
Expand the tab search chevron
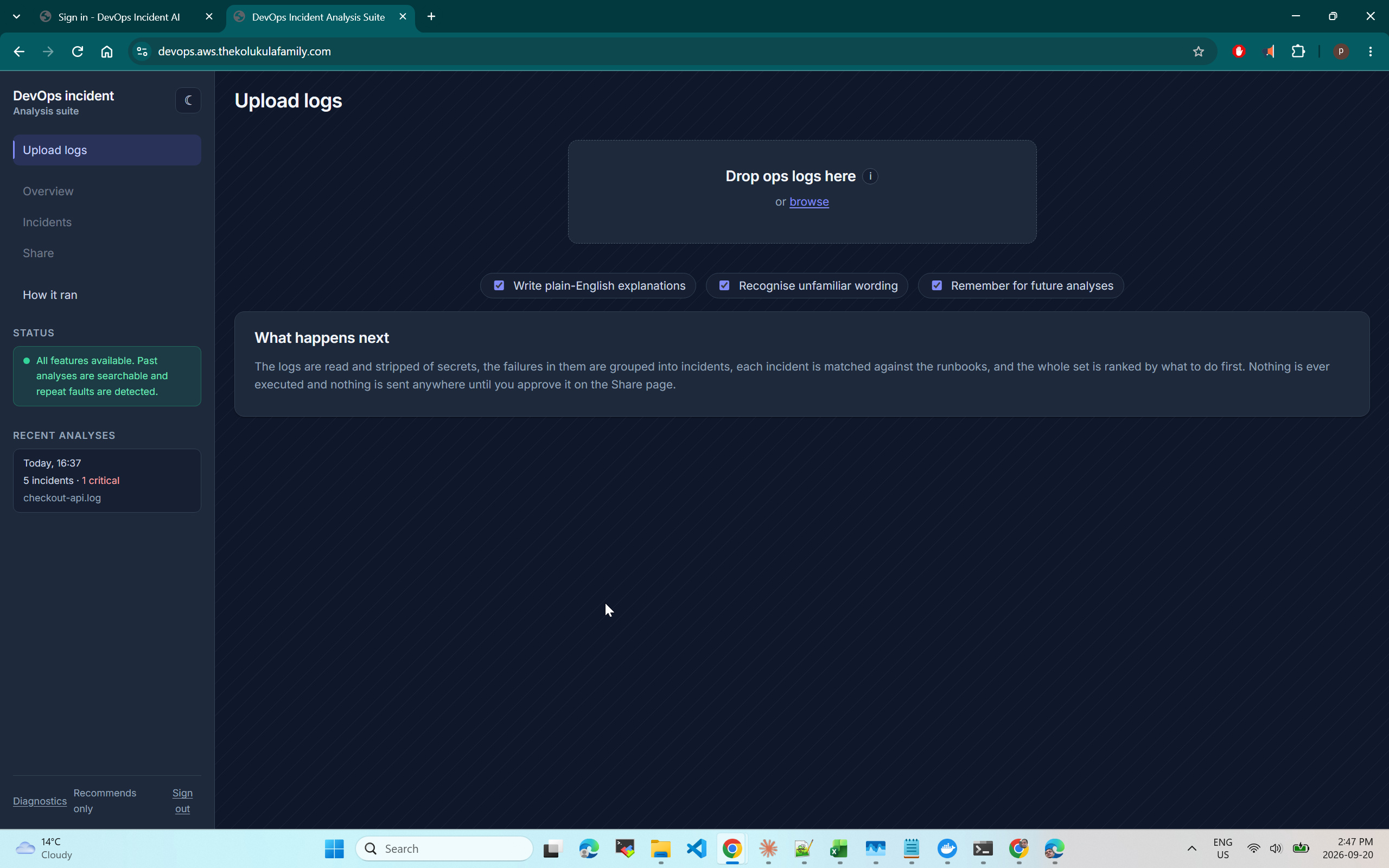coord(17,17)
